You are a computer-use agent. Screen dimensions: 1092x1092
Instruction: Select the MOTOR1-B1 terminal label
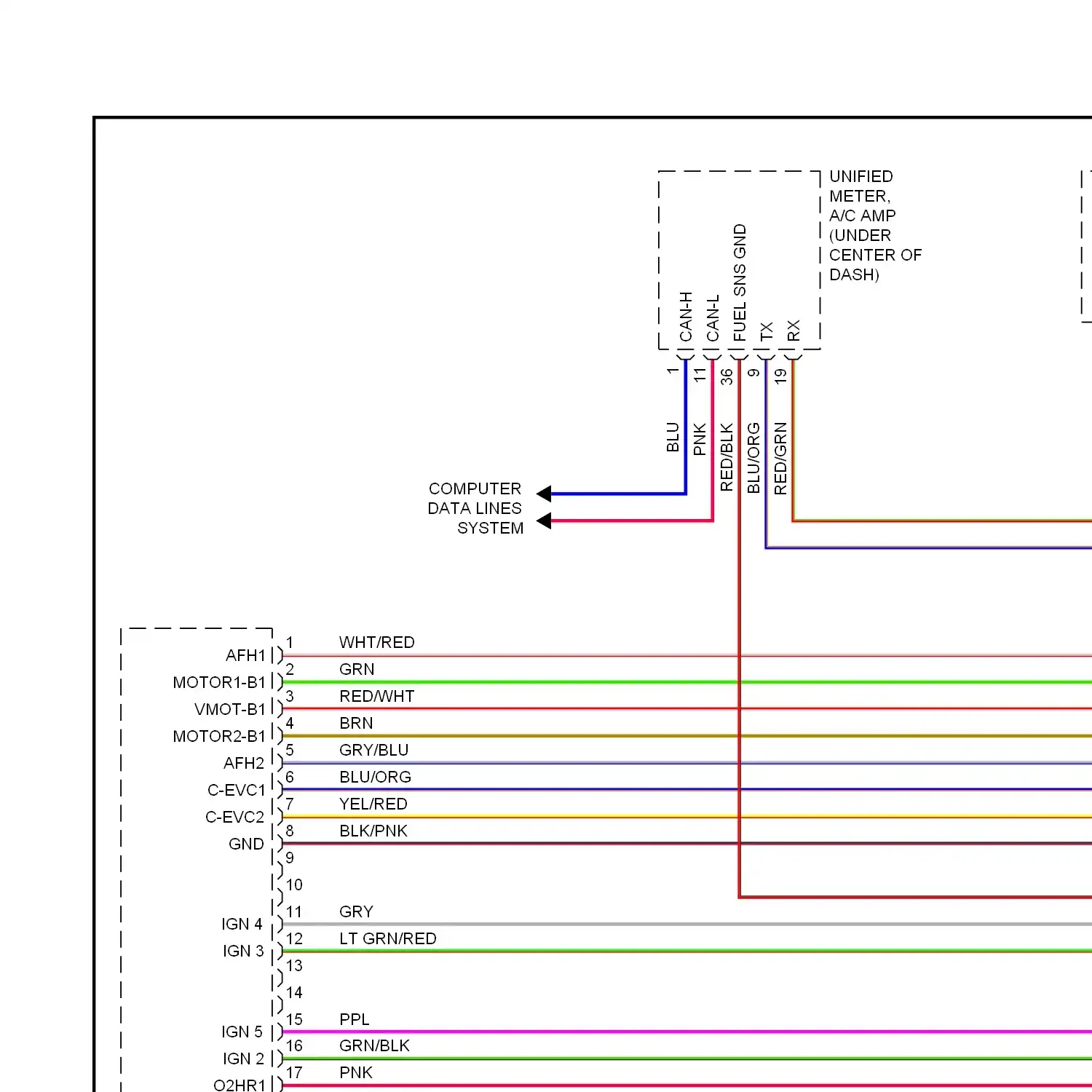(x=219, y=682)
